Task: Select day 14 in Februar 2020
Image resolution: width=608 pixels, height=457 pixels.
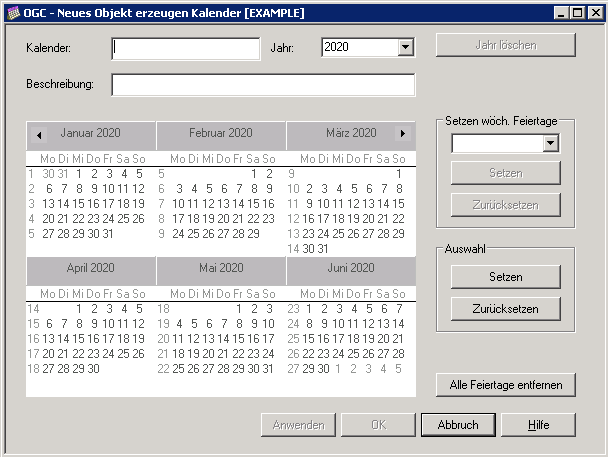Action: pos(238,204)
